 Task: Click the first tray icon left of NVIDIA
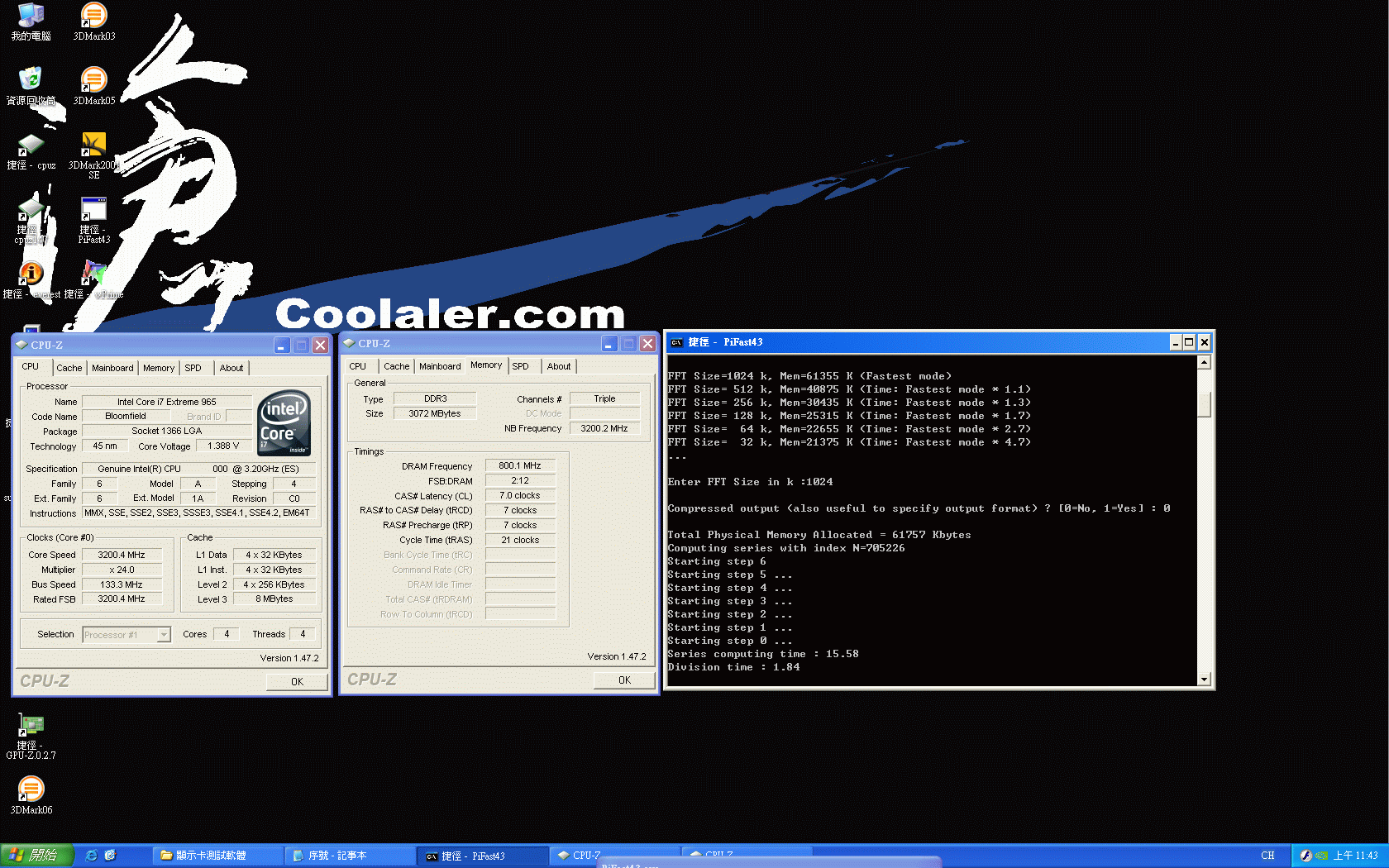(1306, 856)
